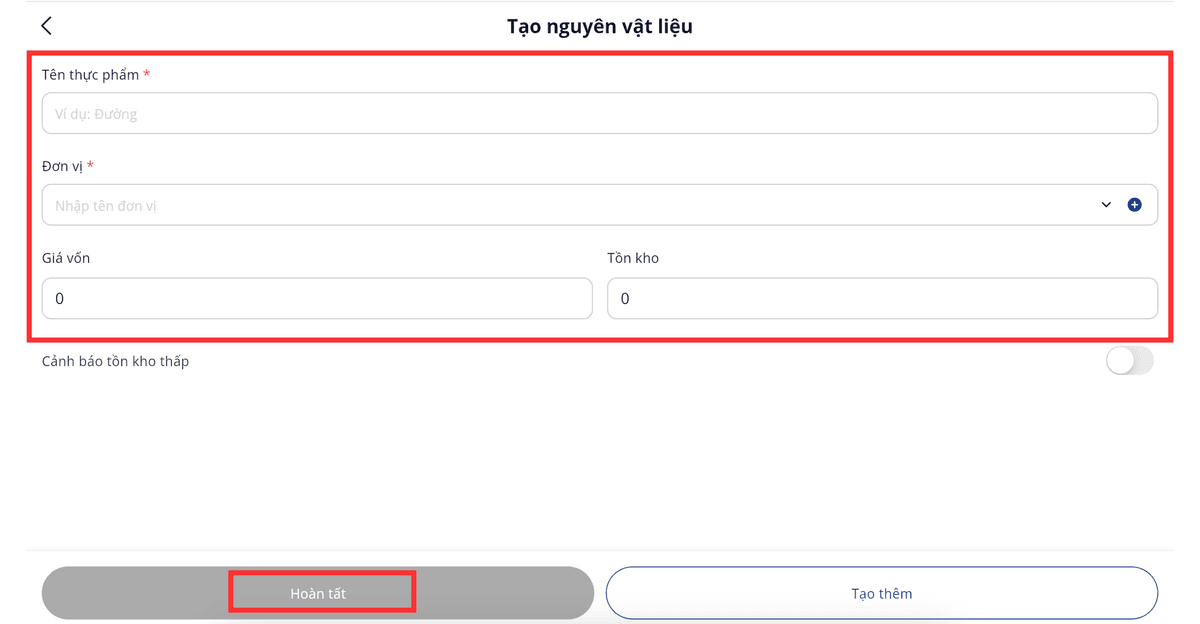Click the Giá vốn input field
Screen dimensions: 1200x624
tap(317, 299)
